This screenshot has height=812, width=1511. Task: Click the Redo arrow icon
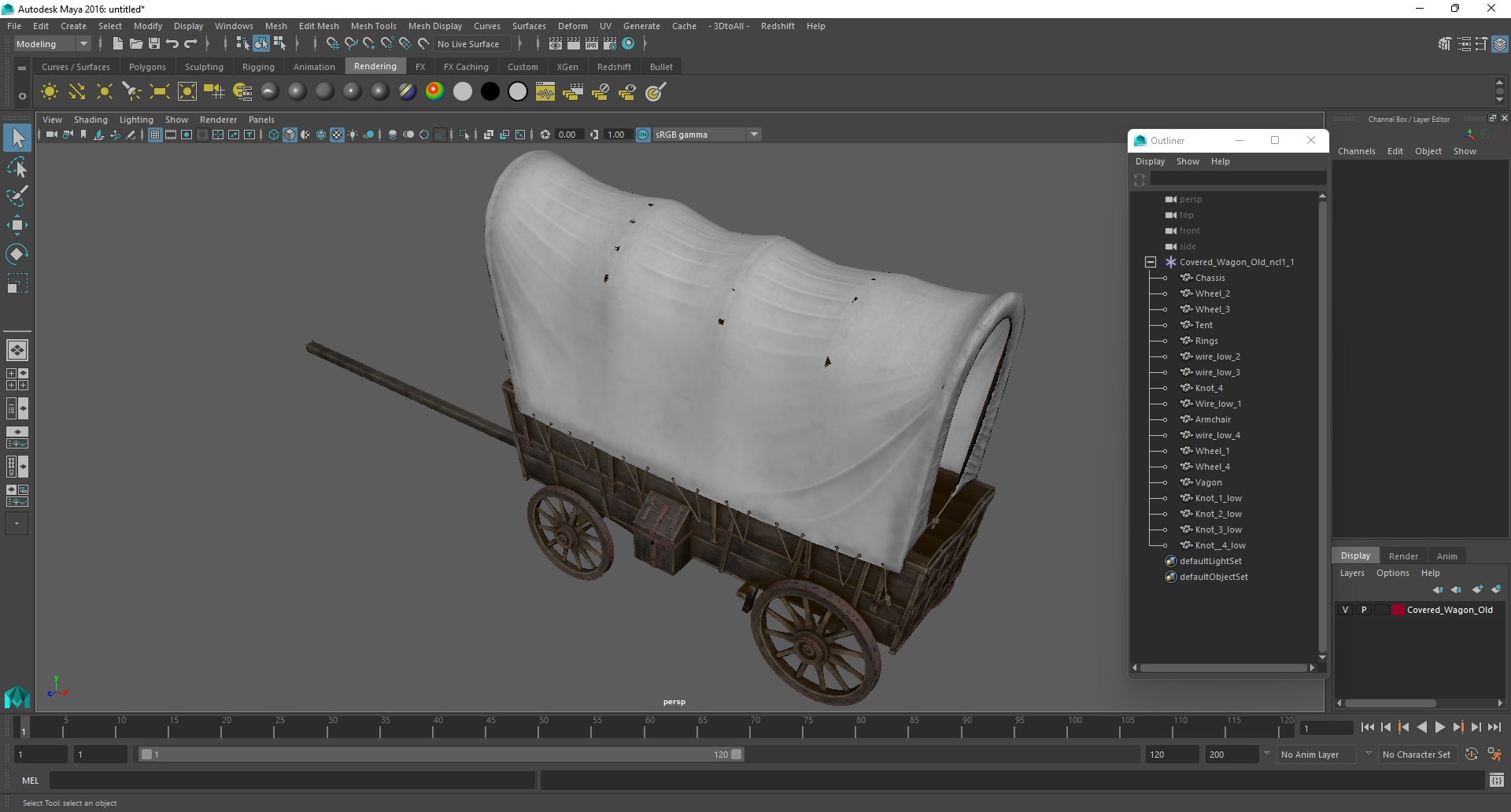click(x=190, y=44)
